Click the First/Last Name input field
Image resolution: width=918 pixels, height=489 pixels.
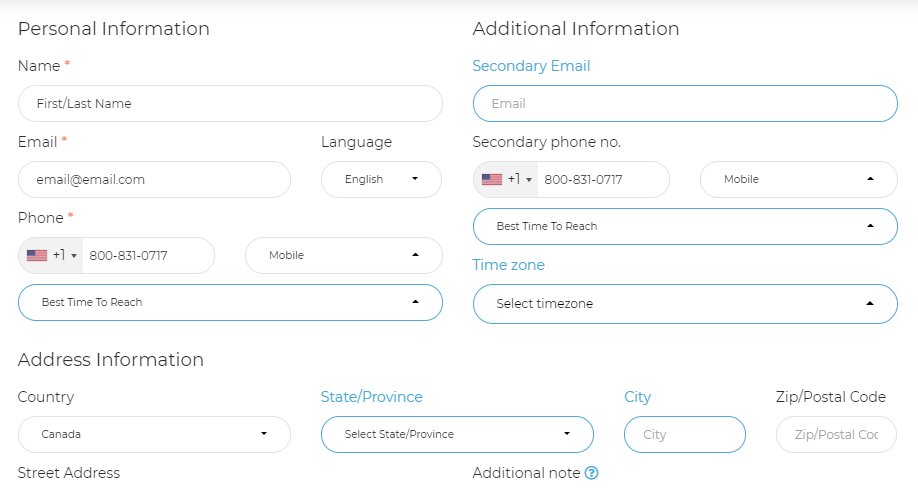pyautogui.click(x=230, y=104)
